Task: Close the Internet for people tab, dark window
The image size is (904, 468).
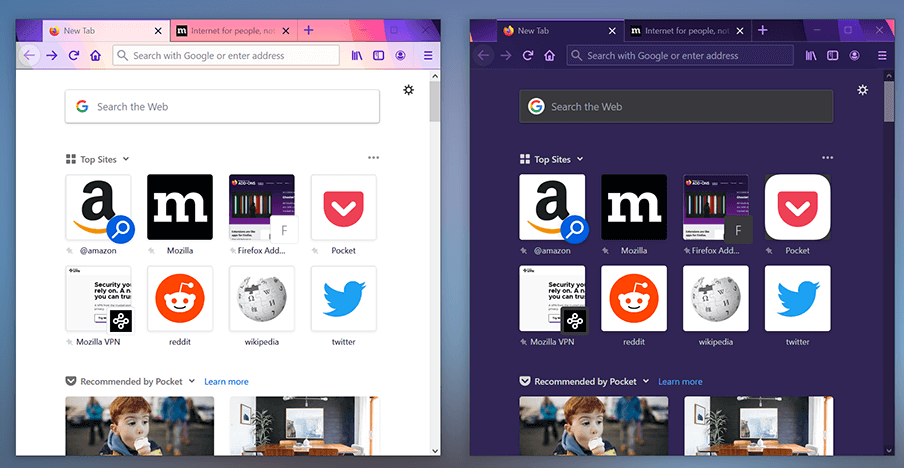Action: [740, 31]
